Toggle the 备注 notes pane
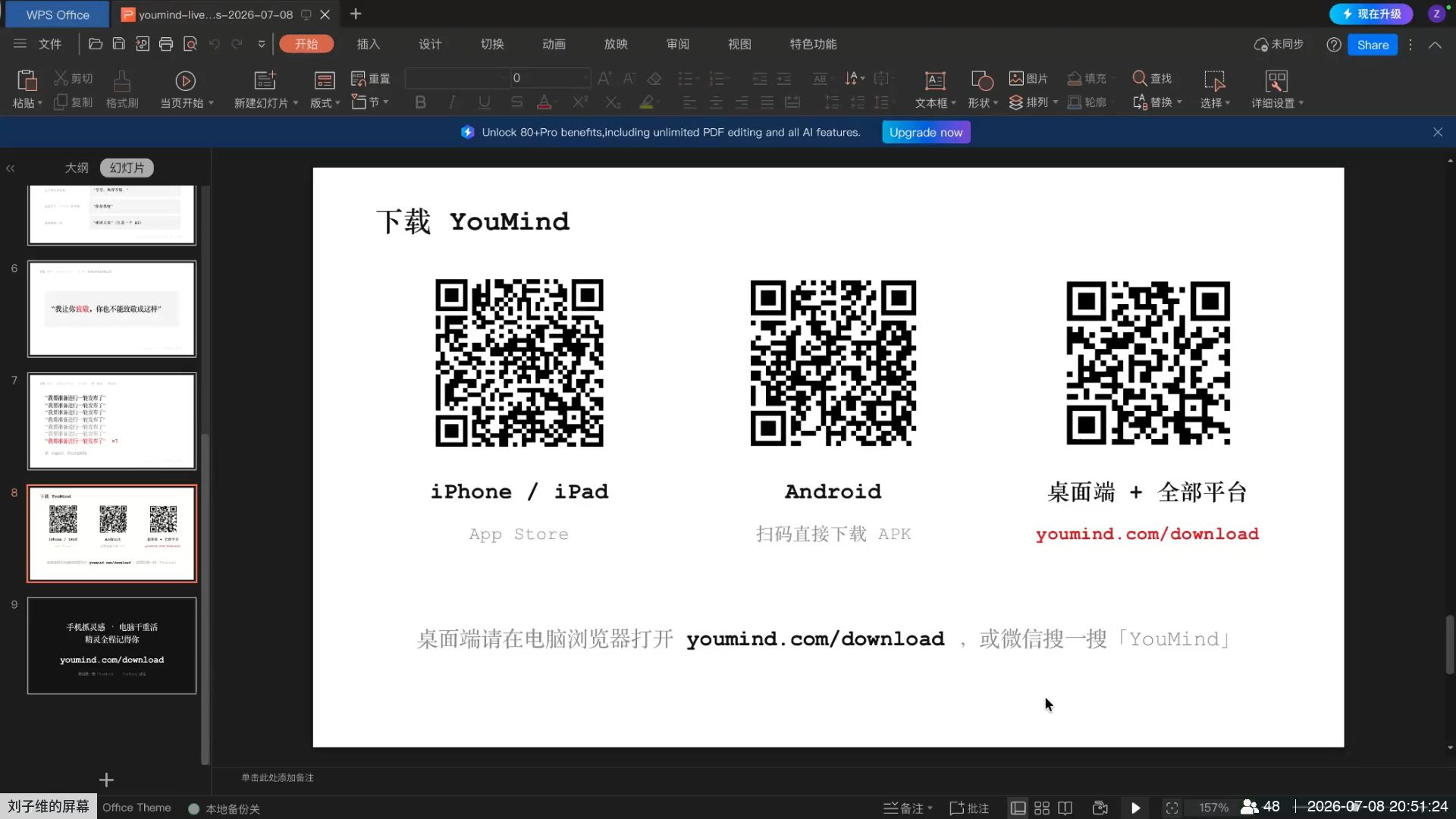 coord(908,808)
